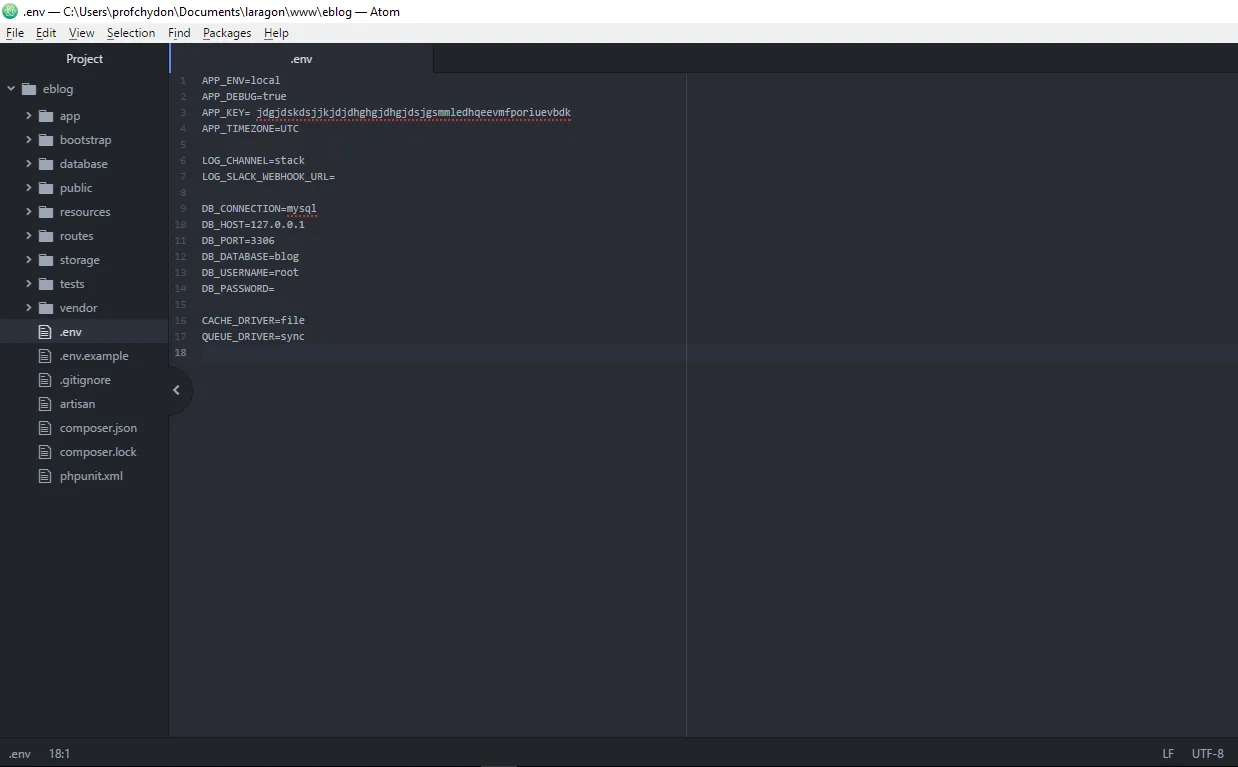Click the routes folder icon
The width and height of the screenshot is (1238, 767).
coord(46,236)
